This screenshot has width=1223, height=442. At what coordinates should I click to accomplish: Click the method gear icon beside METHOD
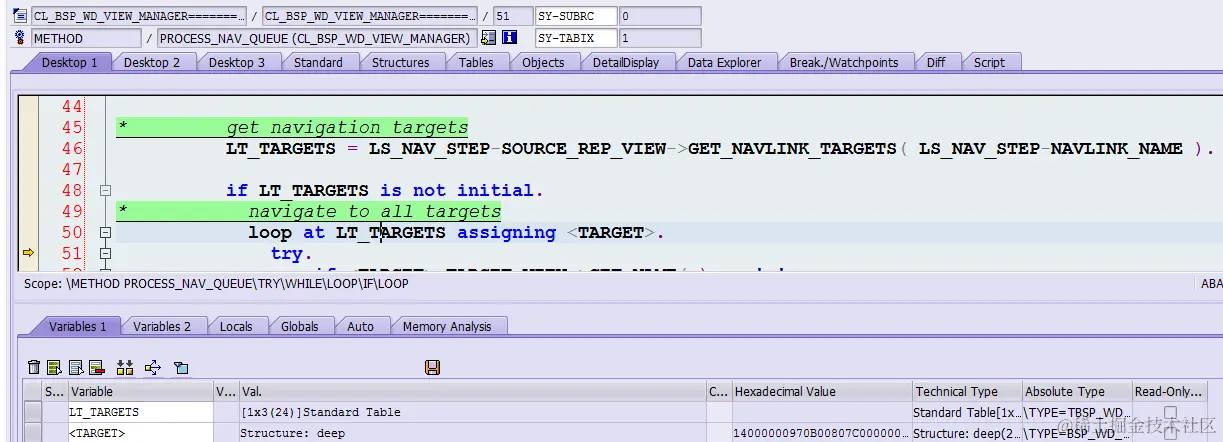click(x=20, y=38)
